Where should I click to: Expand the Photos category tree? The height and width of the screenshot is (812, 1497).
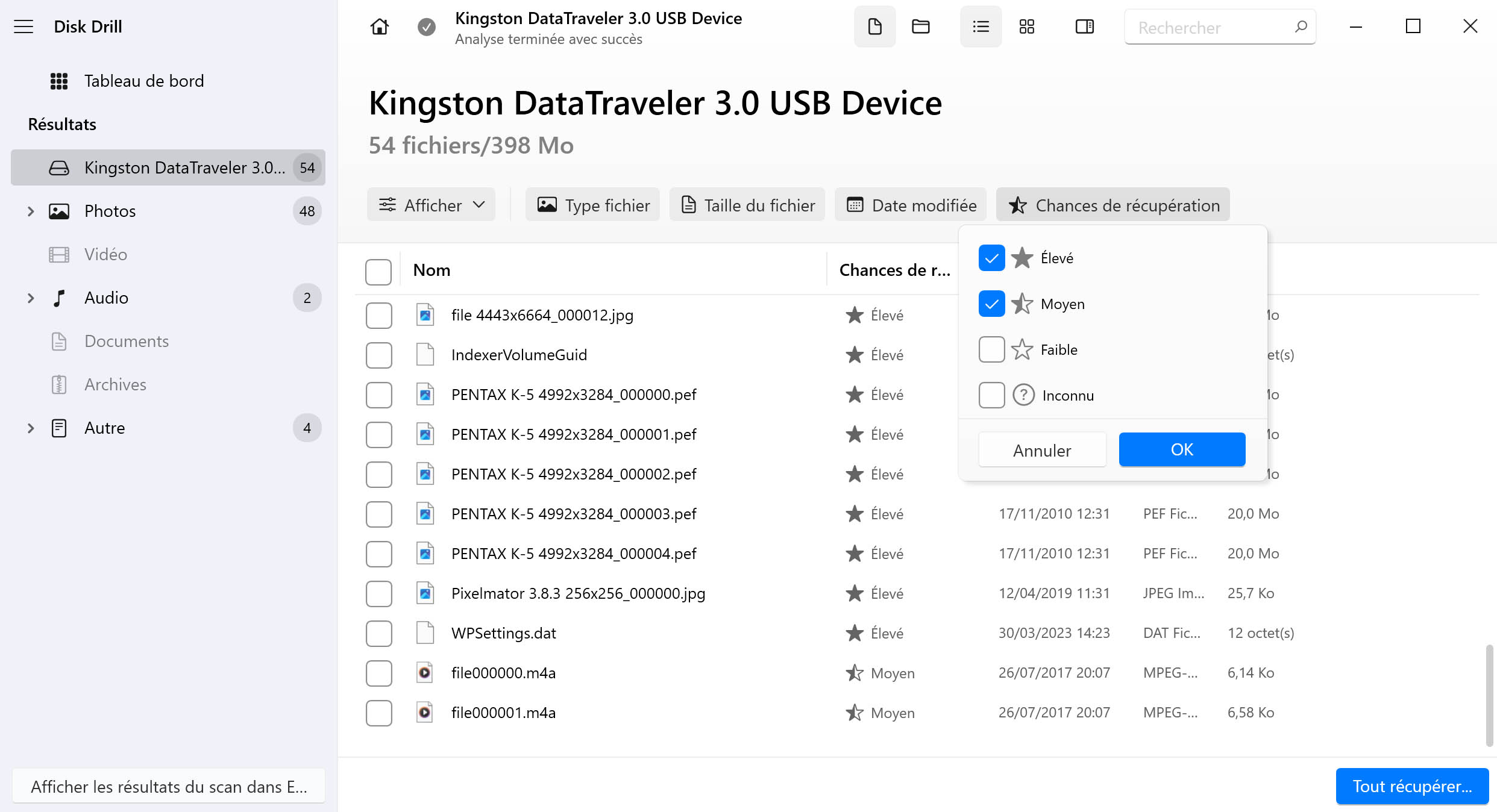pos(28,211)
